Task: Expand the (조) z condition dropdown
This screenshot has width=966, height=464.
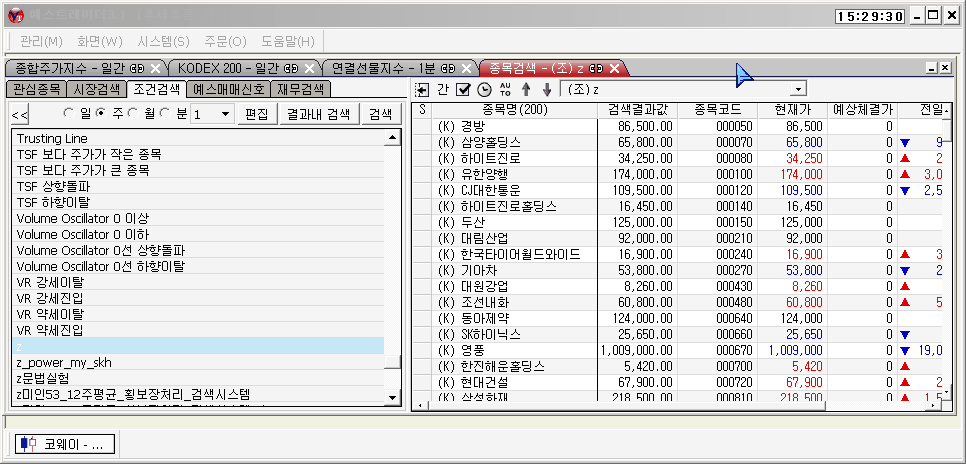Action: [x=796, y=90]
